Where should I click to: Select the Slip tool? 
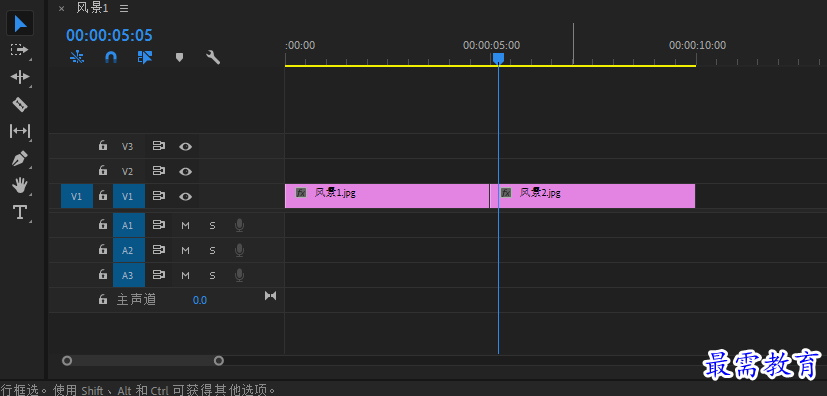(20, 131)
